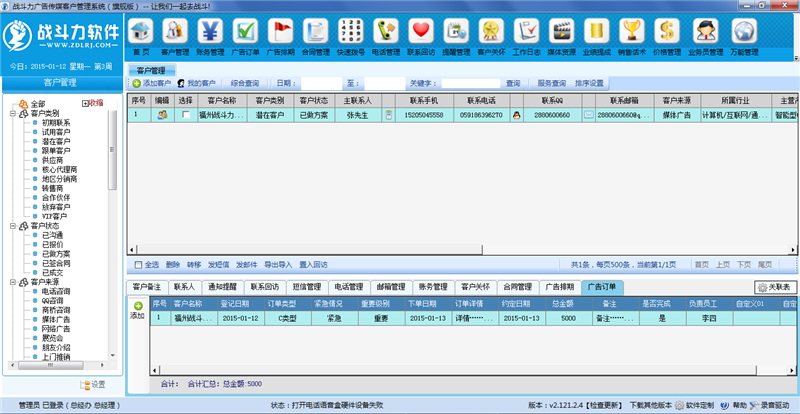Image resolution: width=800 pixels, height=414 pixels.
Task: Switch to 联系人 tab
Action: pyautogui.click(x=184, y=287)
